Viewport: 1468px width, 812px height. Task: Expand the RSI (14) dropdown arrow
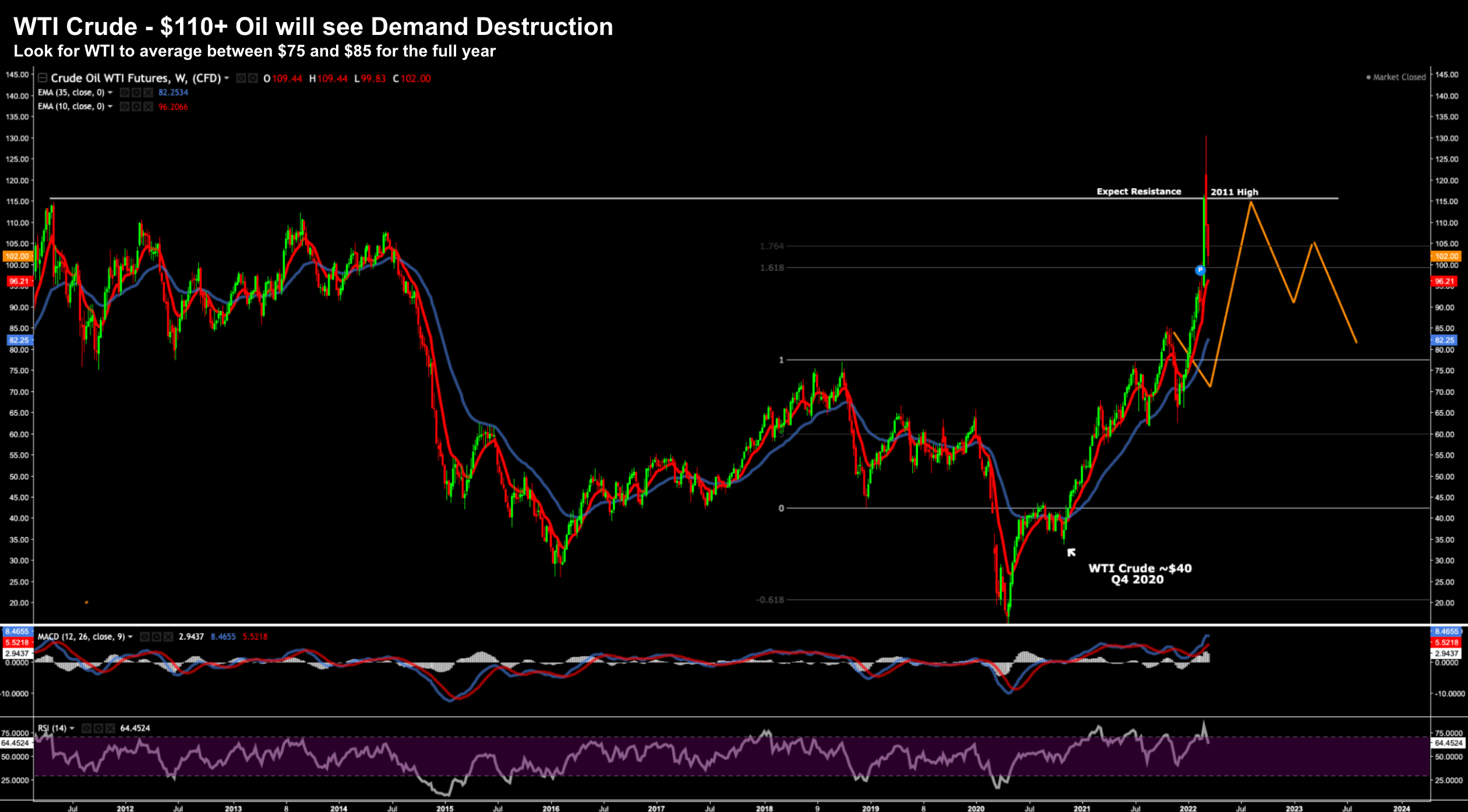click(x=72, y=728)
